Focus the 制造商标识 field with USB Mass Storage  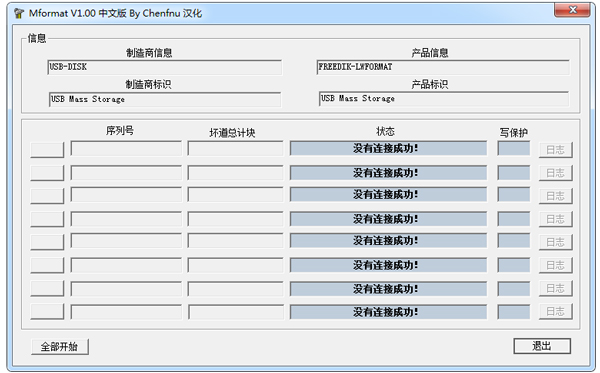tap(165, 99)
